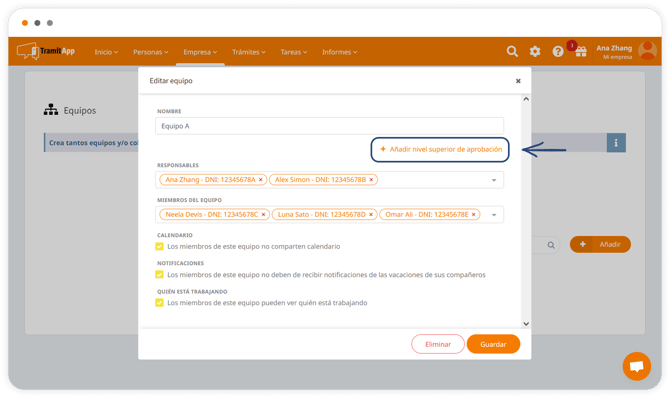
Task: Open the Empresa menu
Action: (x=200, y=52)
